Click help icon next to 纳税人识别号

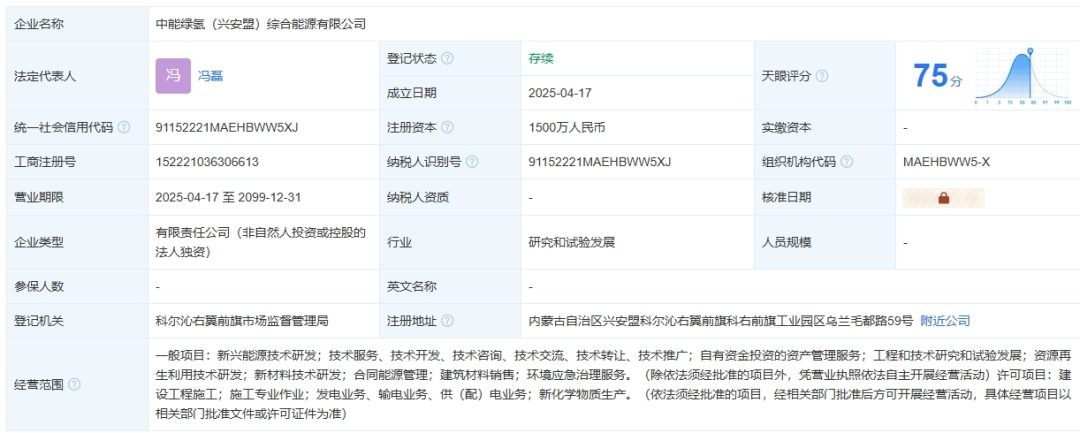(x=472, y=162)
